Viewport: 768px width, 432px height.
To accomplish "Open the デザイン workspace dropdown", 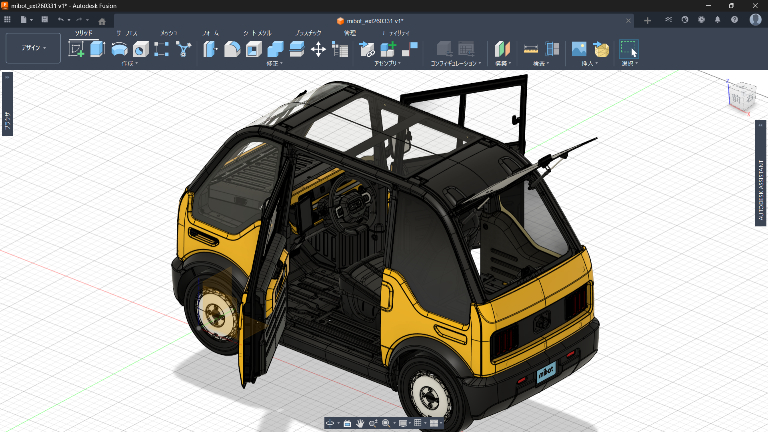I will click(33, 48).
